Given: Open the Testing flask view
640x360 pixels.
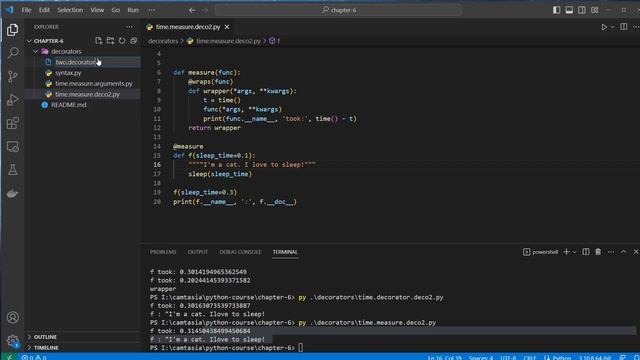Looking at the screenshot, I should click(13, 170).
